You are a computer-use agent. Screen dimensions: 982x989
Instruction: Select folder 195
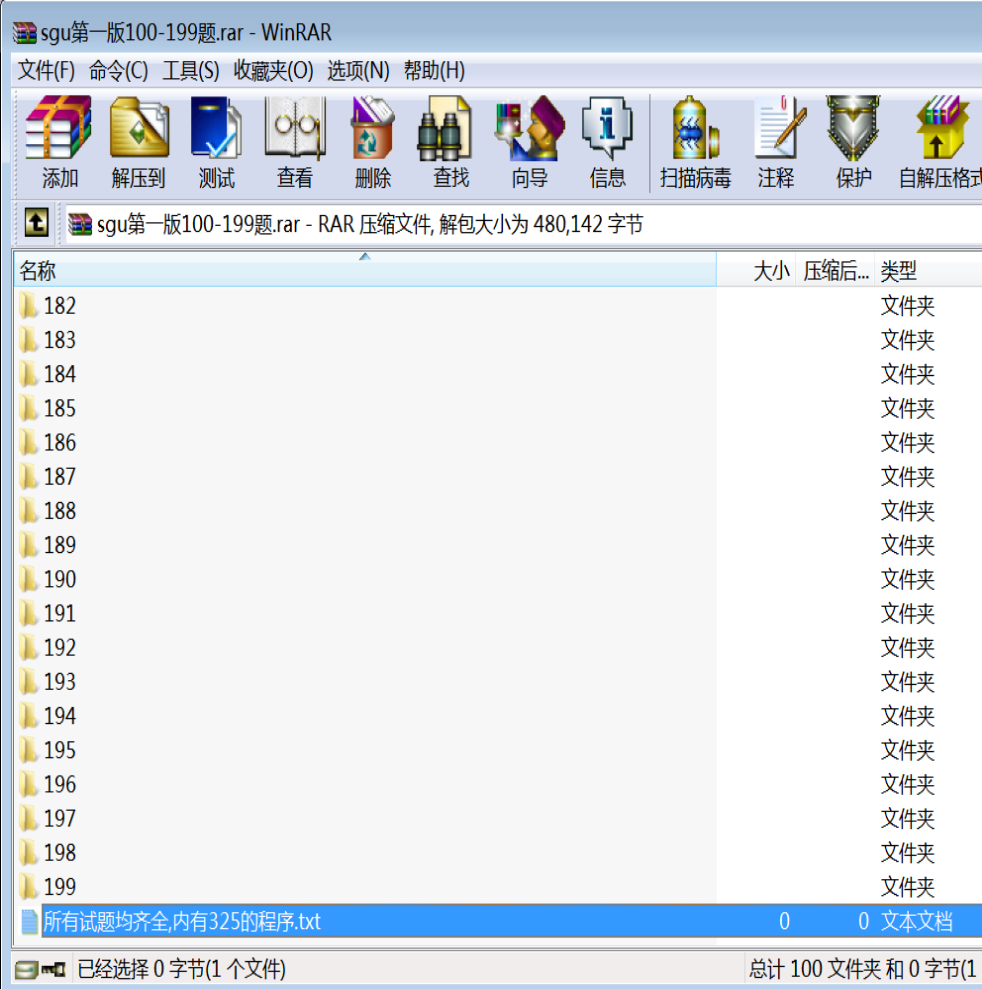[60, 750]
